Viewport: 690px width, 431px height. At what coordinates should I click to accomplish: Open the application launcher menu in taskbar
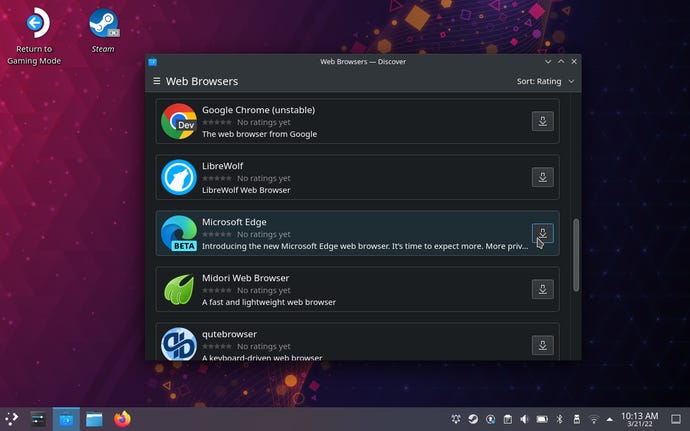[12, 419]
